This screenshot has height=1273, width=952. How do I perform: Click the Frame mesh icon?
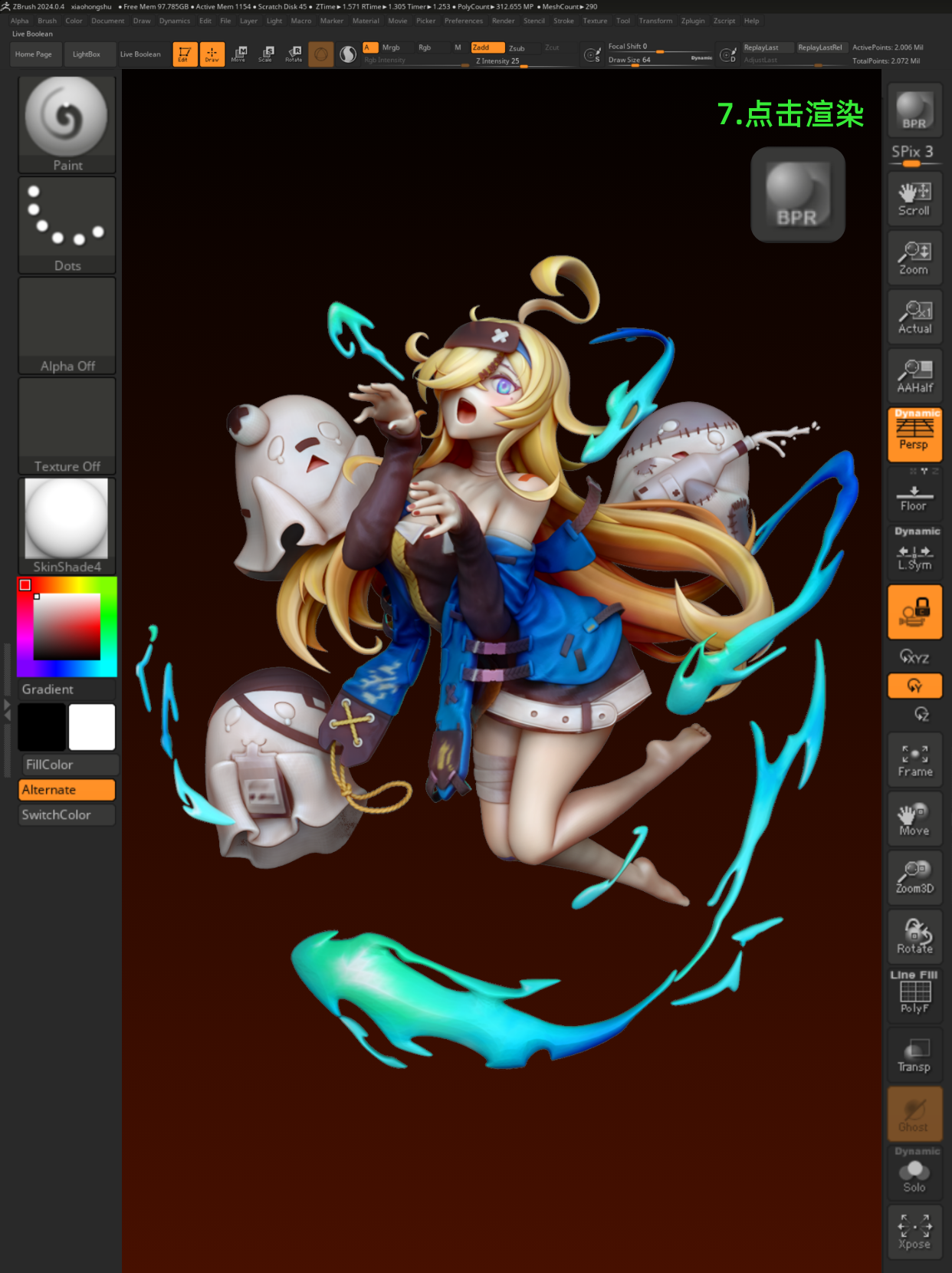click(914, 760)
